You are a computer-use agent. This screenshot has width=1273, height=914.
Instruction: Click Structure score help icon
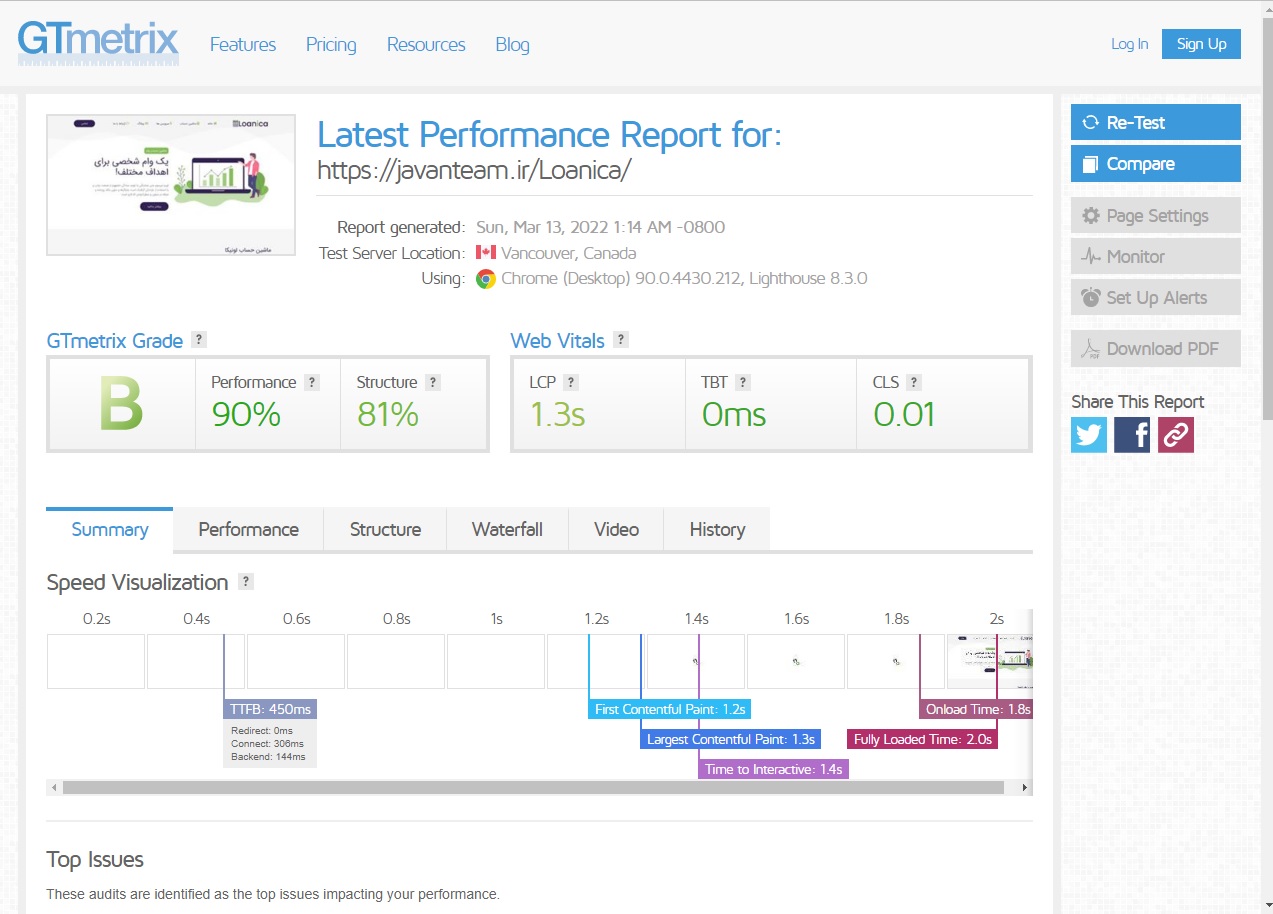433,382
